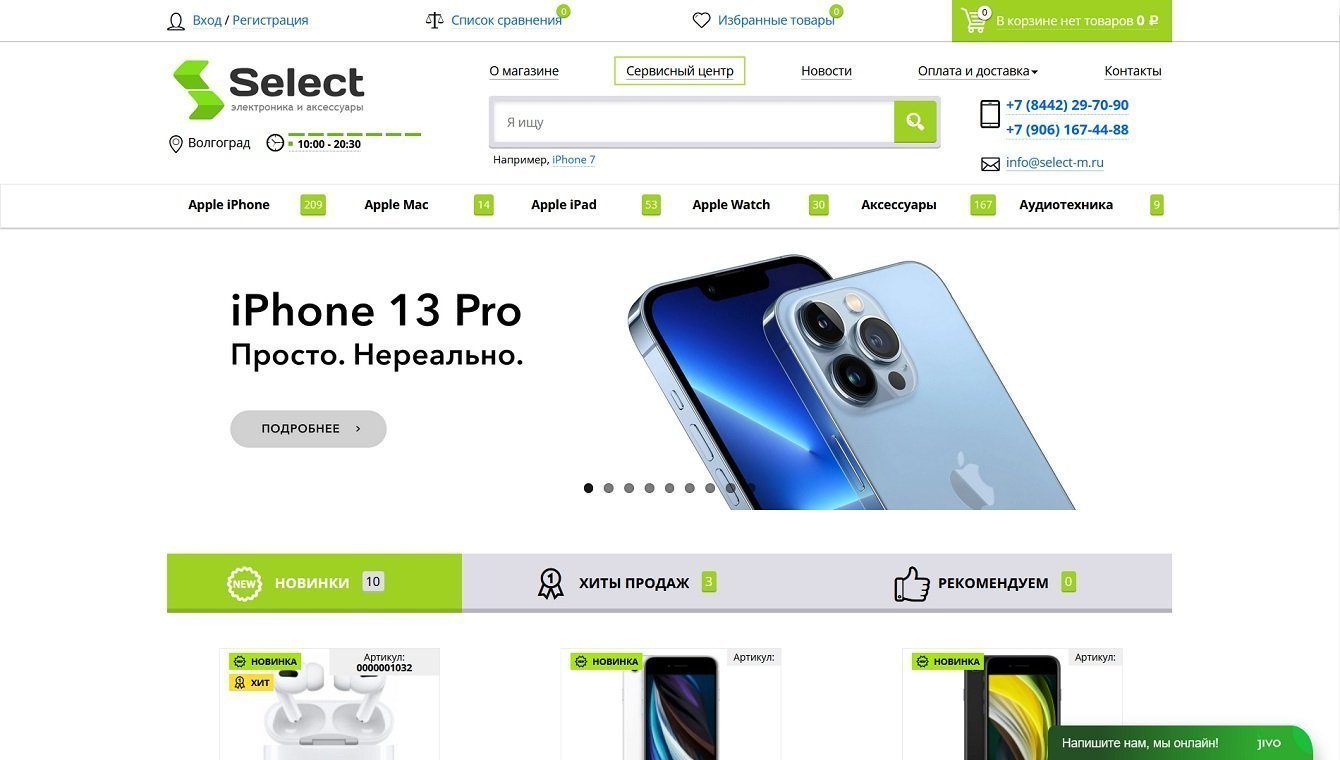Screen dimensions: 1340x760
Task: Open the Сервисный центр link
Action: click(x=680, y=71)
